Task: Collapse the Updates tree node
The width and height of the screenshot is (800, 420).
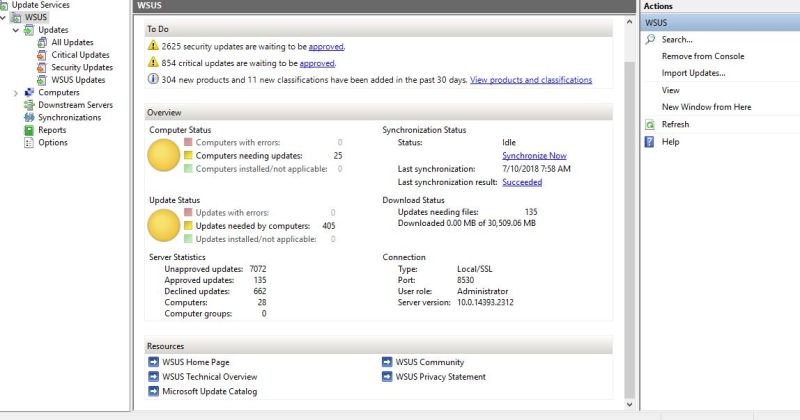Action: [16, 30]
